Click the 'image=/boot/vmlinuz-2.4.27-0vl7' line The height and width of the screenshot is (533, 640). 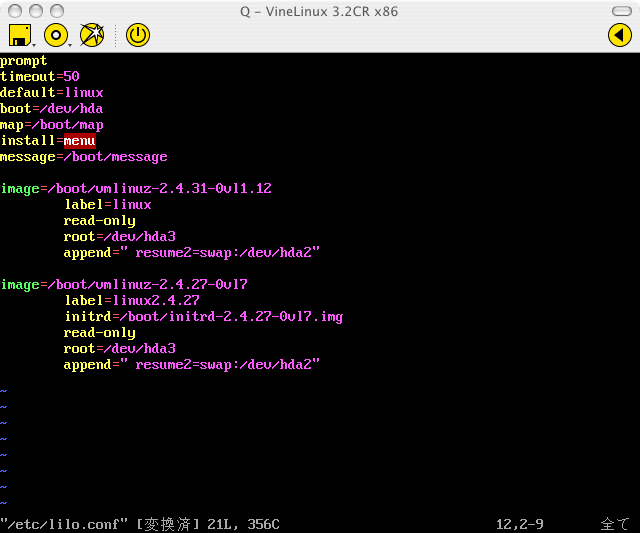coord(124,284)
